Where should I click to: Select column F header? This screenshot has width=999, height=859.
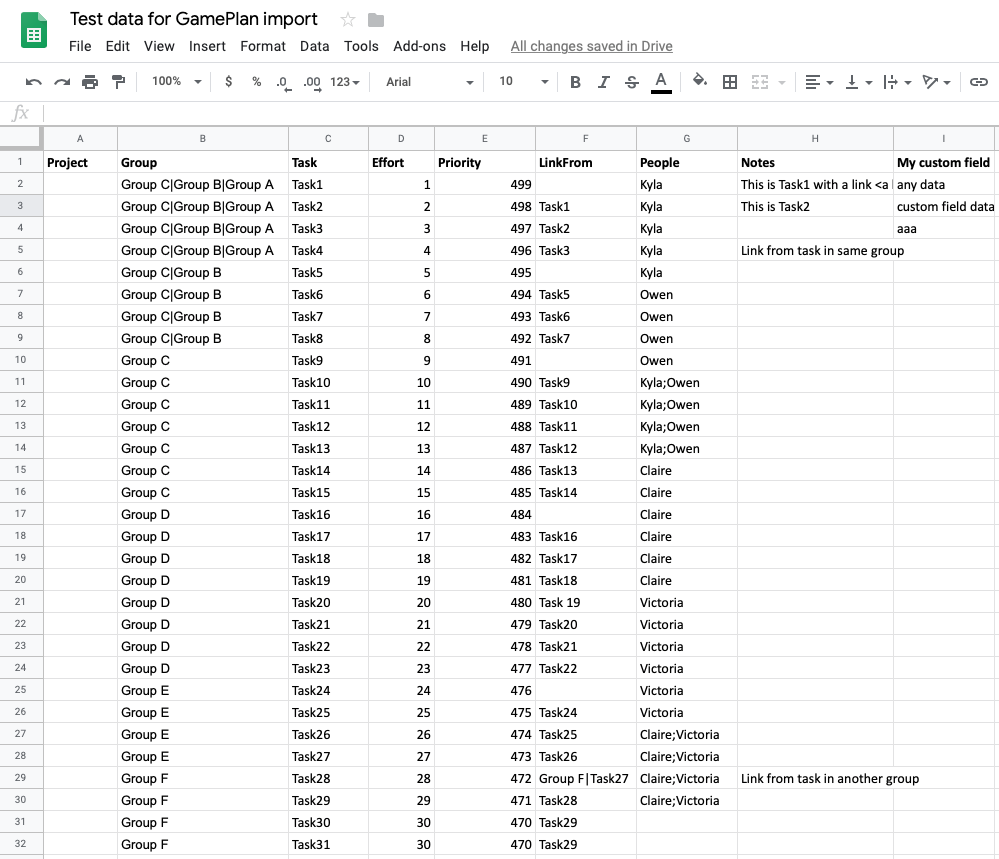coord(586,138)
